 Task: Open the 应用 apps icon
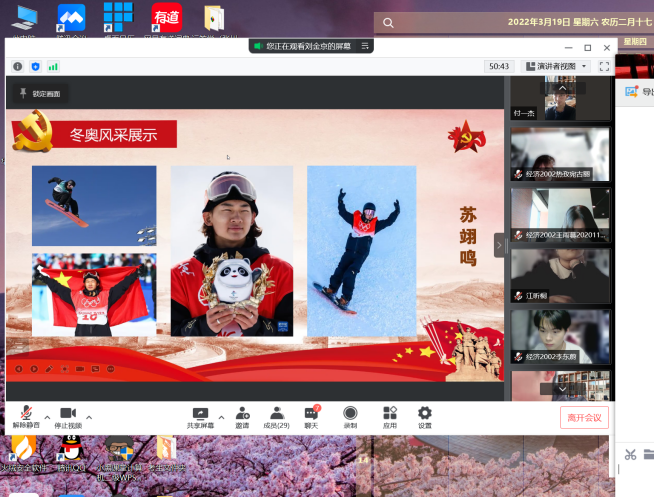(390, 413)
